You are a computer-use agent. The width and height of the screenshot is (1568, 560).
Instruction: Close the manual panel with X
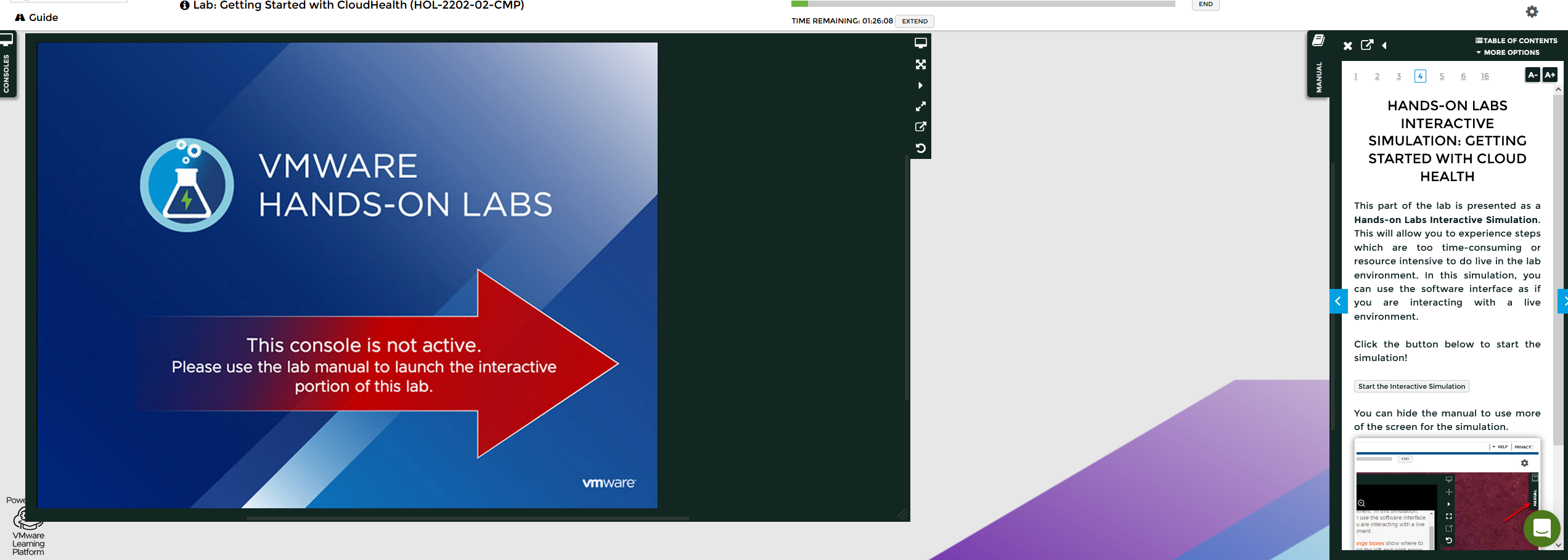point(1348,46)
